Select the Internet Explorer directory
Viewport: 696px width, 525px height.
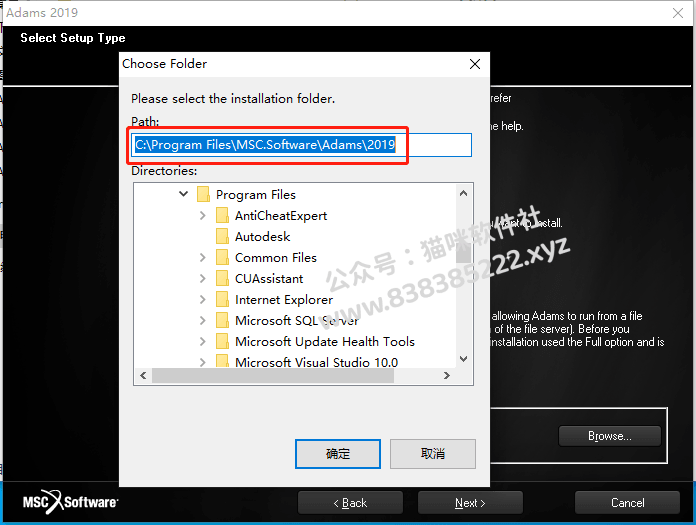click(x=284, y=300)
